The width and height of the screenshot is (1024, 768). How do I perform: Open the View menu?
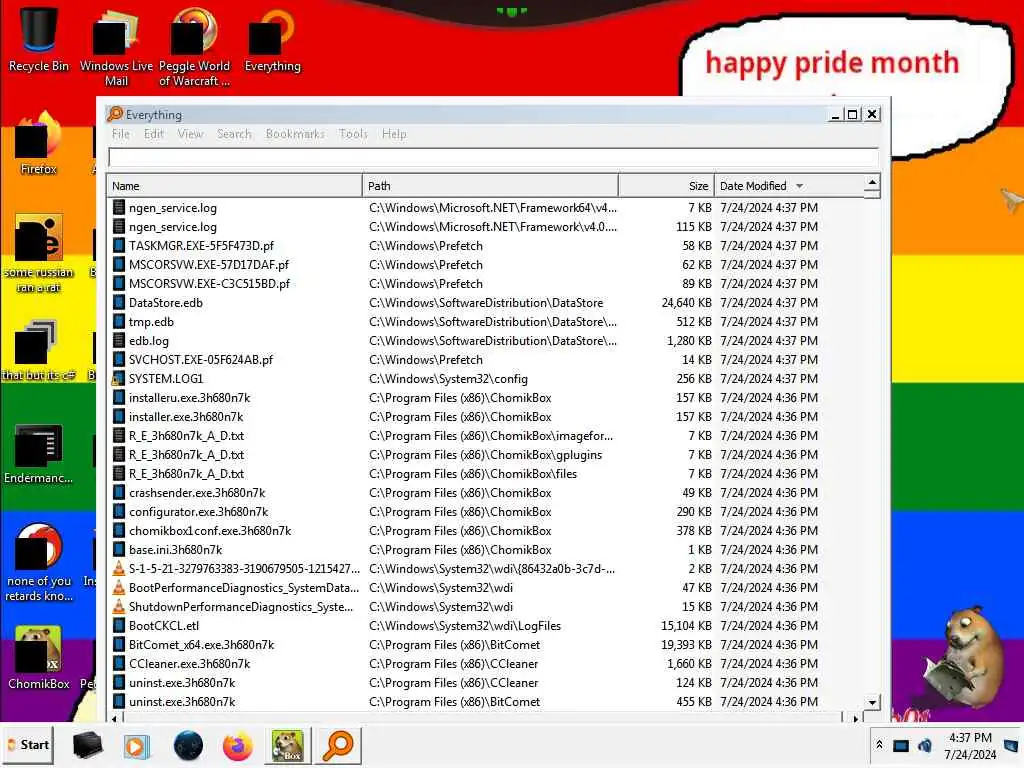[191, 134]
